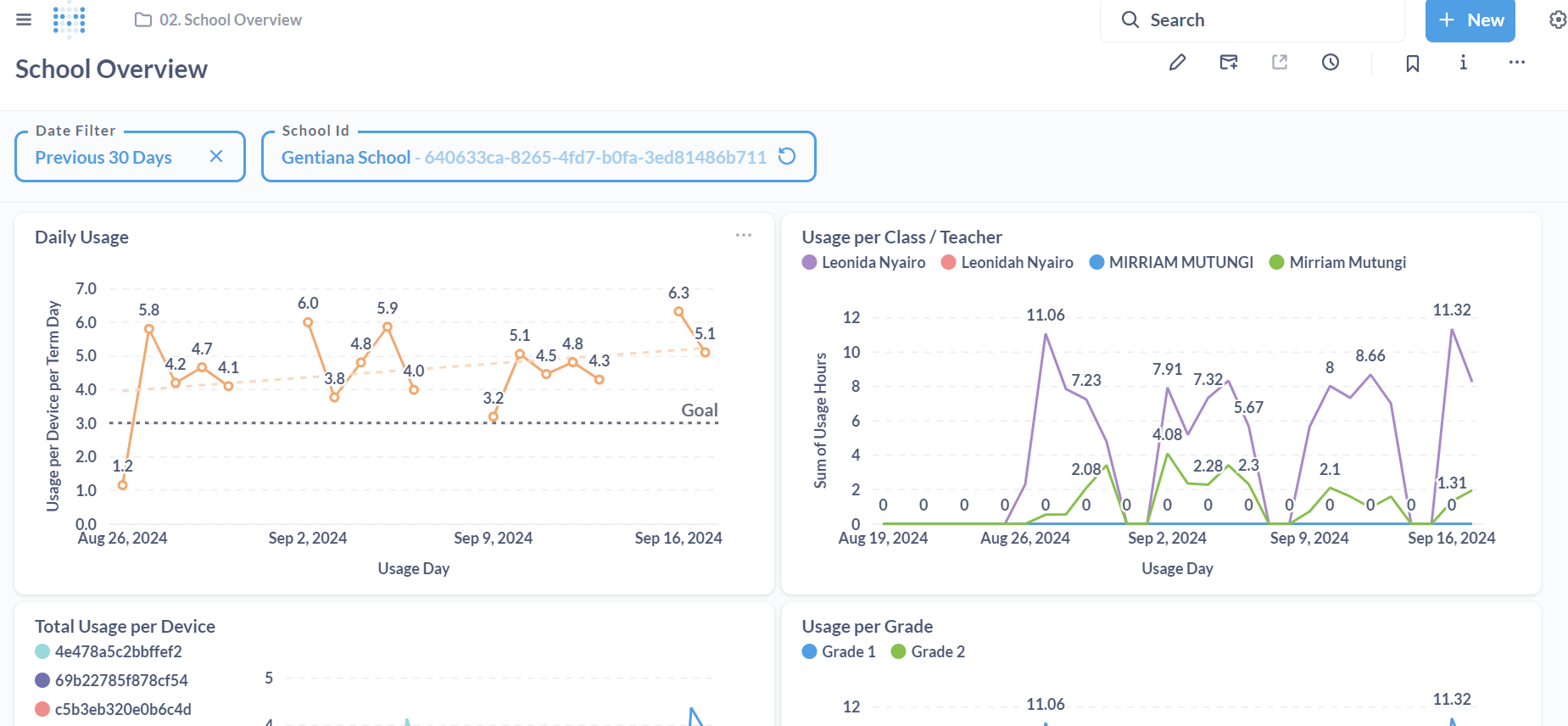Image resolution: width=1568 pixels, height=726 pixels.
Task: Open dashboard three-dot more menu
Action: click(x=1517, y=62)
